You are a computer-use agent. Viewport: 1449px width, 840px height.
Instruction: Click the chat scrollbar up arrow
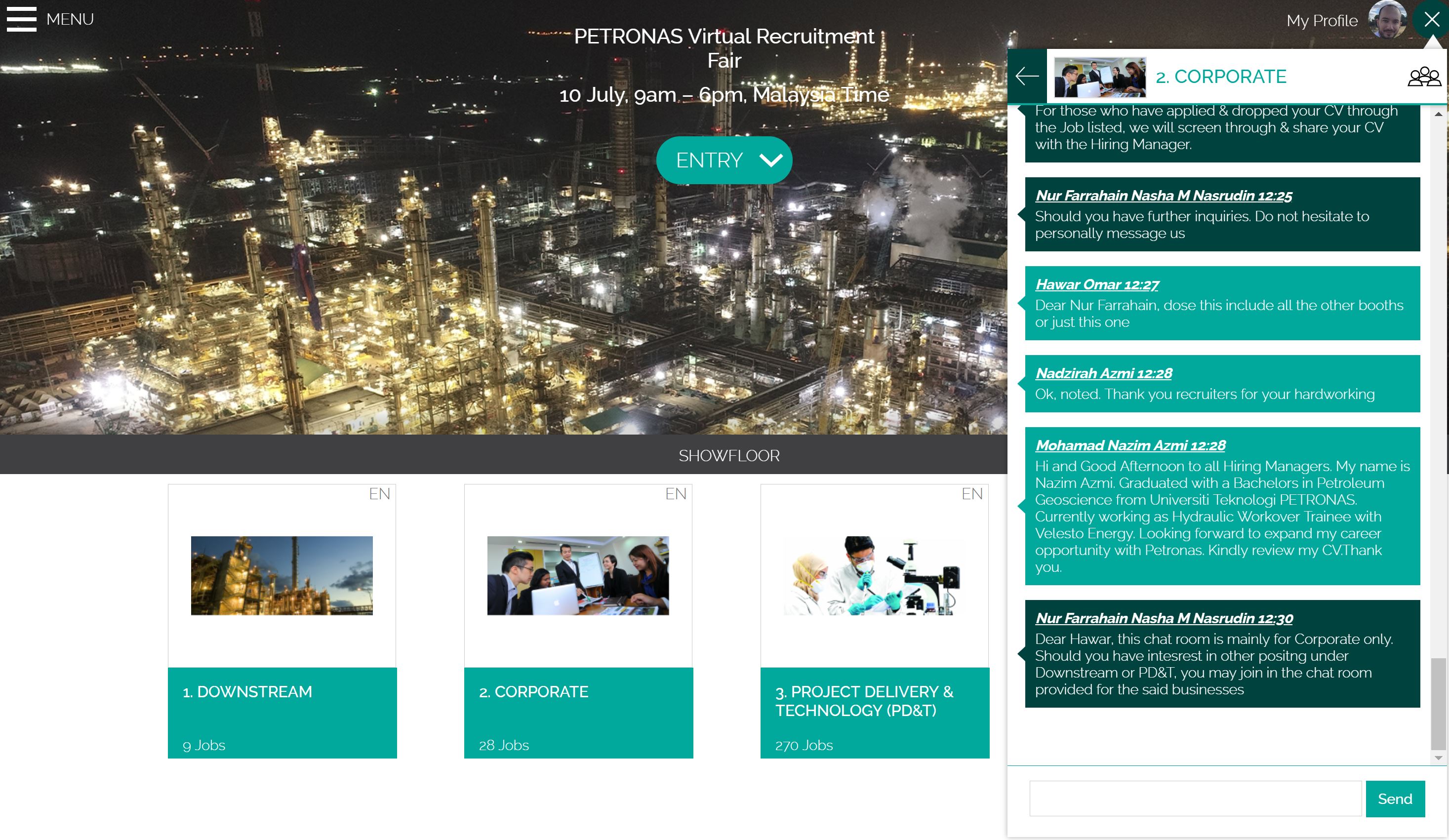[x=1438, y=114]
